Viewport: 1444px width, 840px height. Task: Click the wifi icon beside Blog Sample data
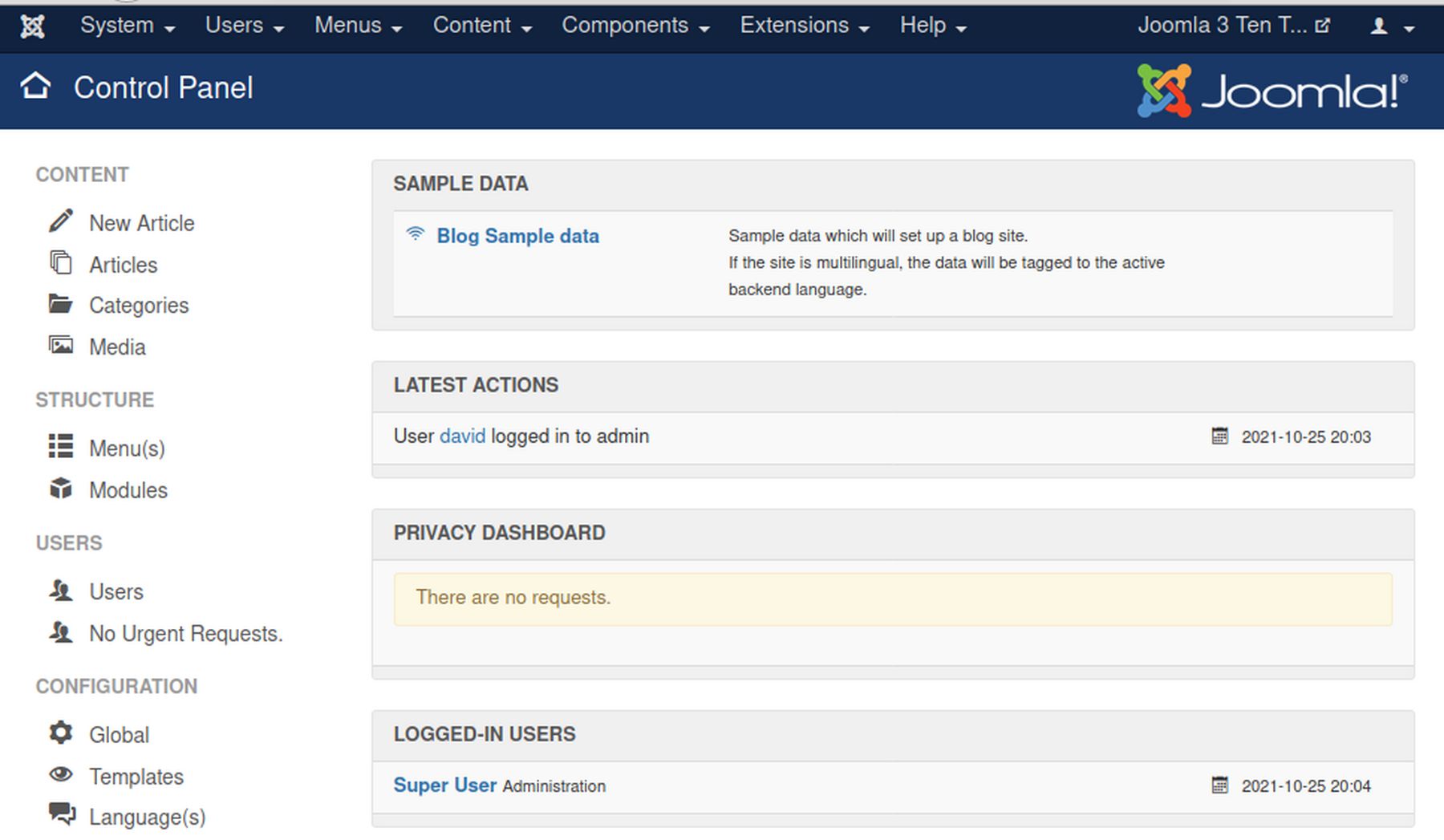[x=416, y=233]
